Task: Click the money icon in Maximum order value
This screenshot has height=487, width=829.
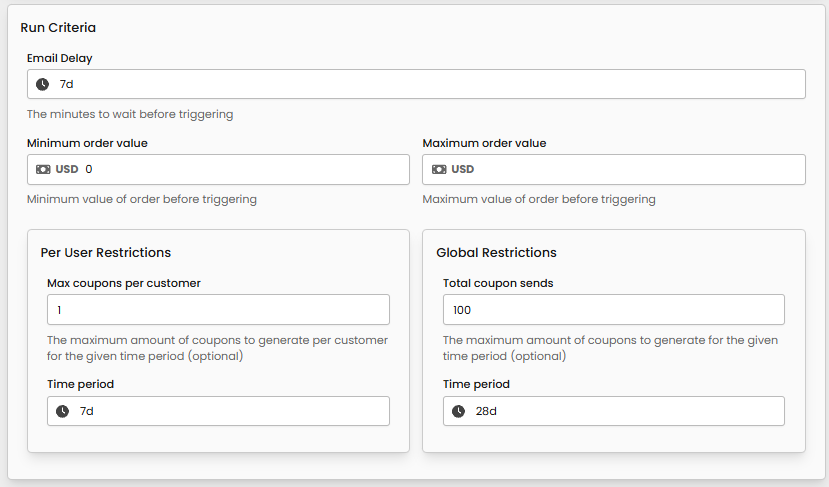Action: coord(439,169)
